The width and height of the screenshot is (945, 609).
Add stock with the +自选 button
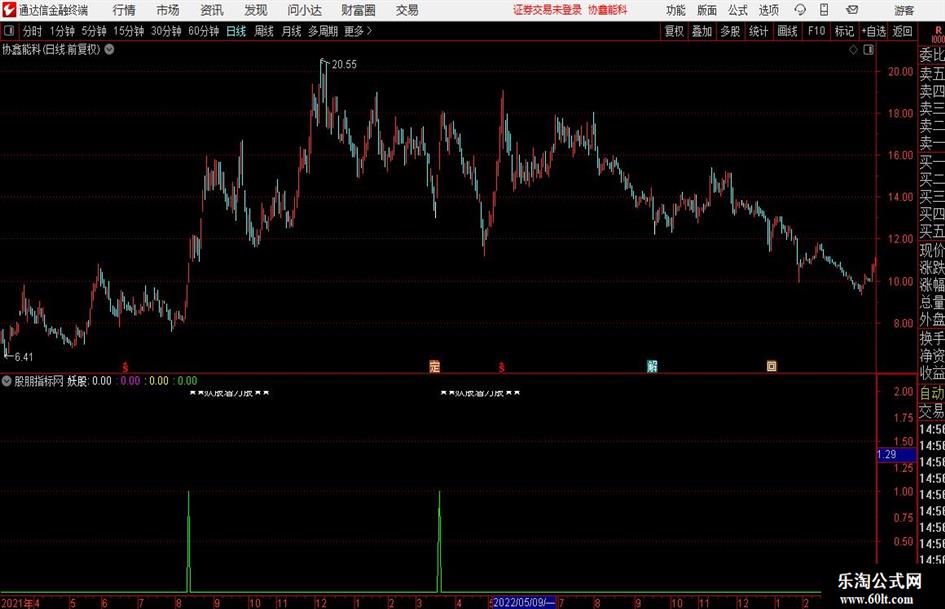(874, 31)
